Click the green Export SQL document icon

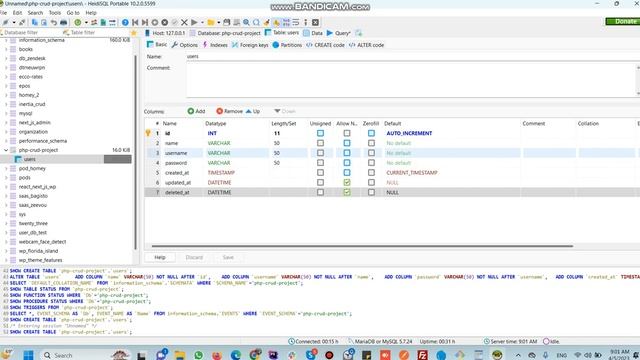pos(103,22)
